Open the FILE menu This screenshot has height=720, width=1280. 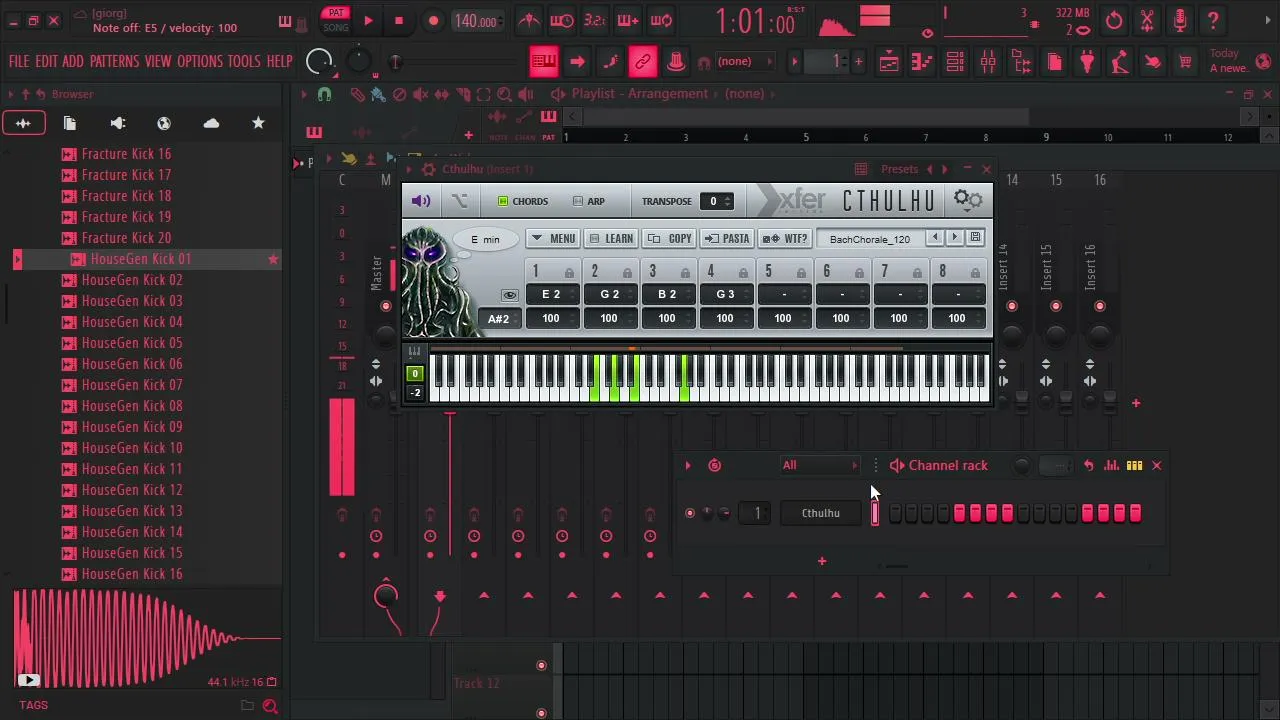pos(19,62)
